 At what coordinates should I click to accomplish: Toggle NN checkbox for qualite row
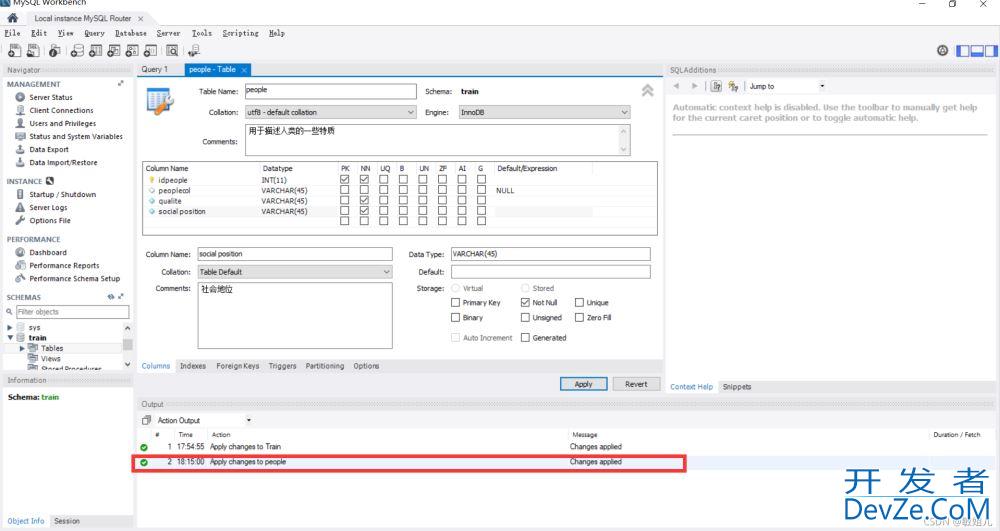tap(364, 200)
